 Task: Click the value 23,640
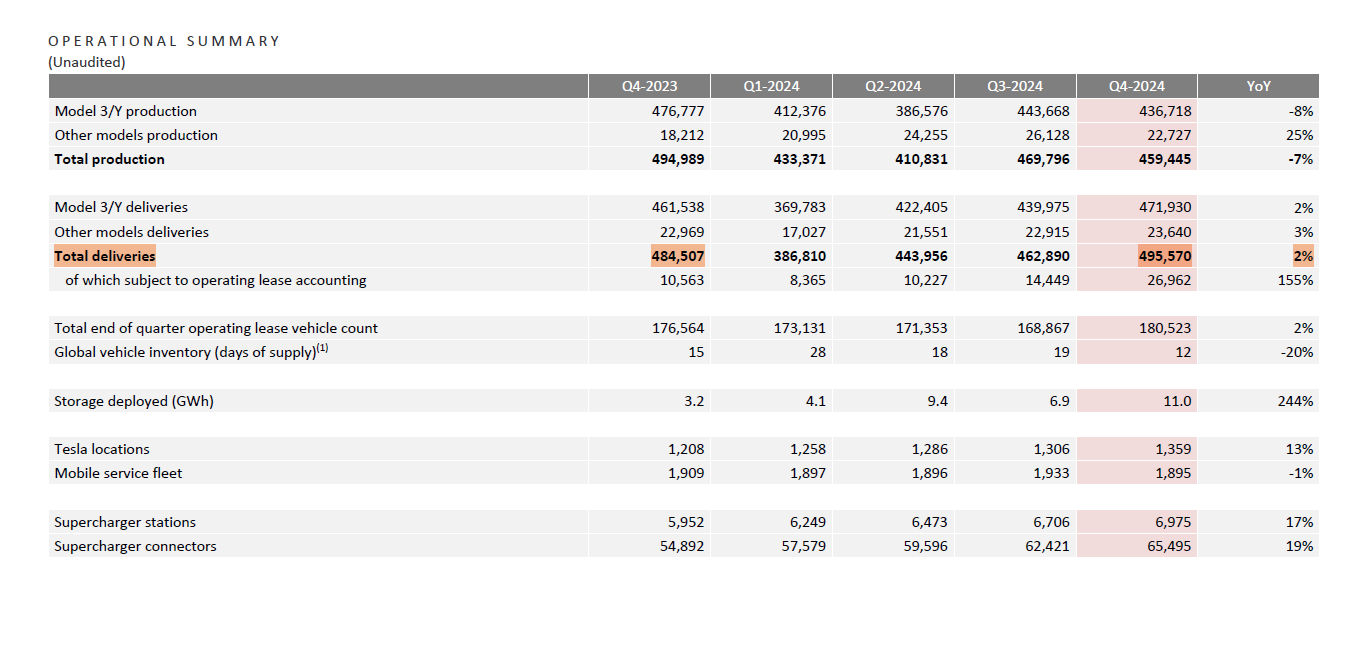tap(1170, 232)
